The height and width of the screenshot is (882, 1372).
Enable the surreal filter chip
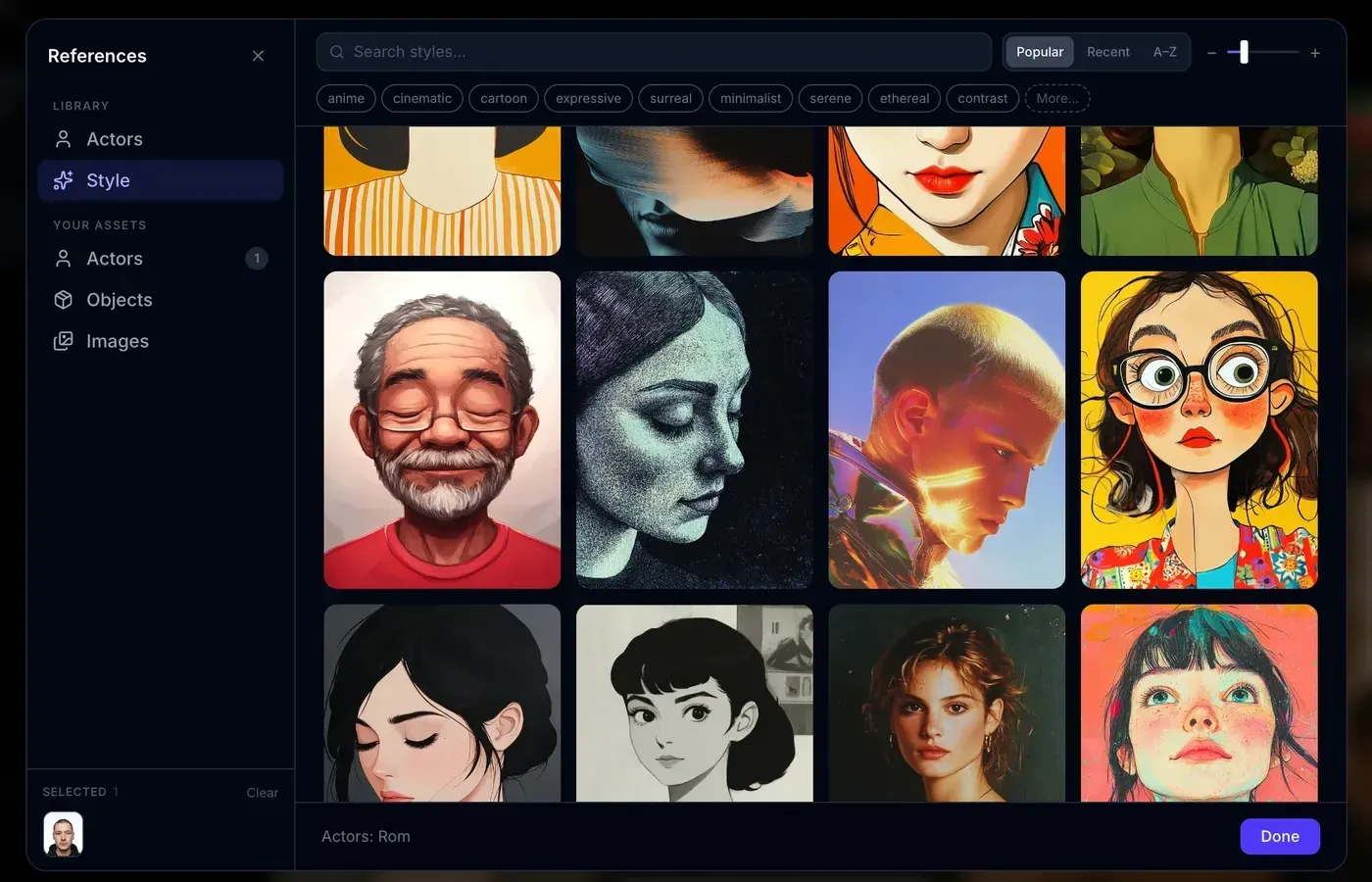pos(670,98)
